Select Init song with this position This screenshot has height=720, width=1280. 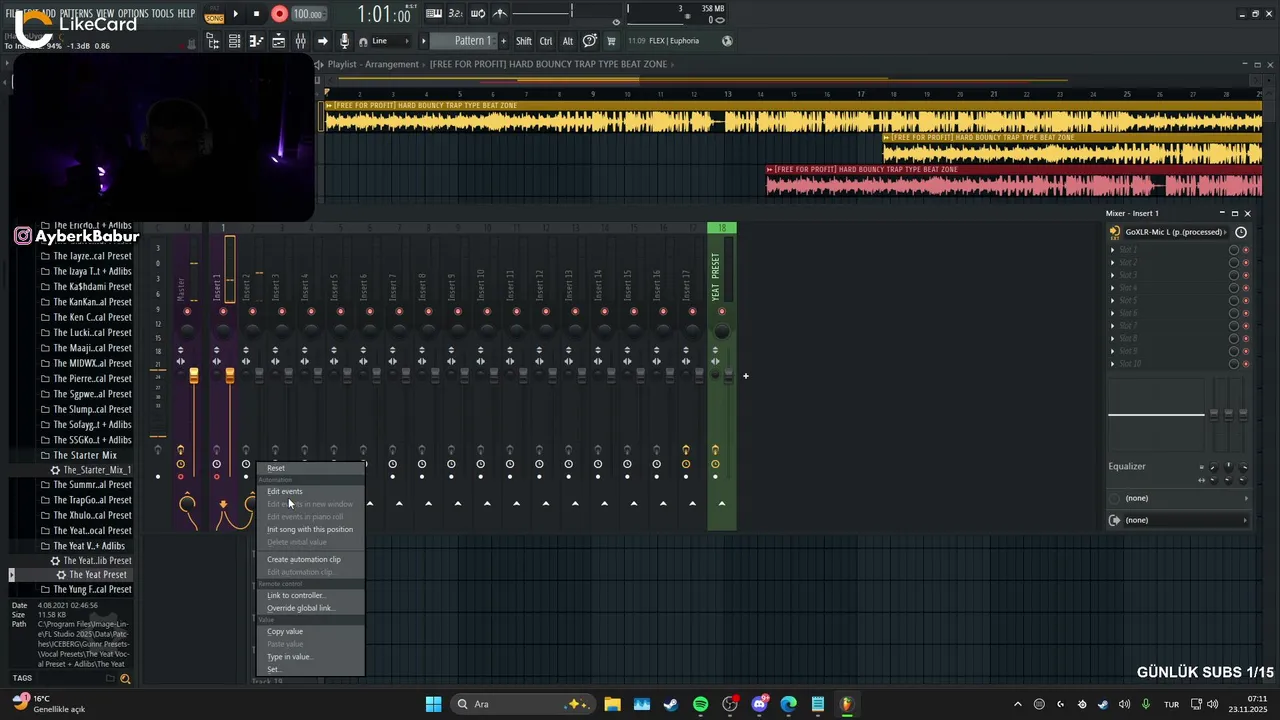coord(310,529)
